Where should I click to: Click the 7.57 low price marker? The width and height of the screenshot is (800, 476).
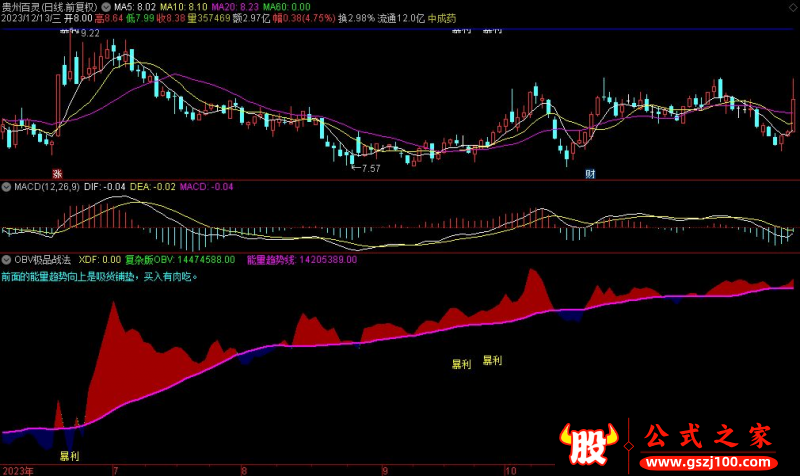[x=369, y=169]
